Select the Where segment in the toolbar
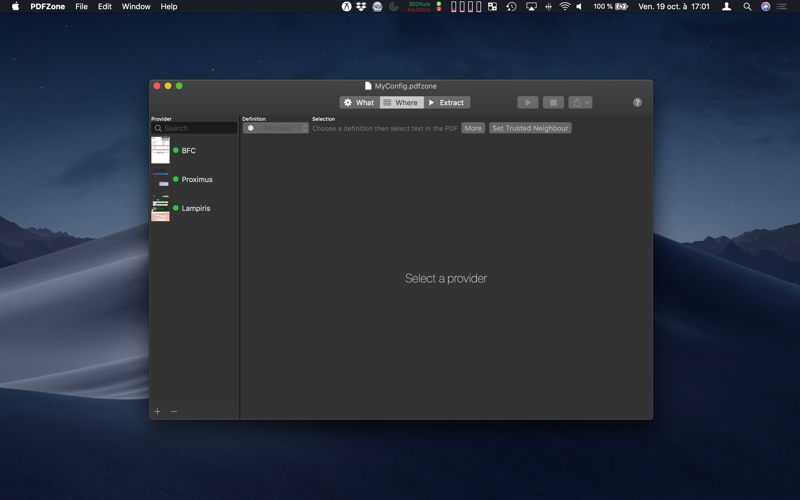 pyautogui.click(x=402, y=103)
